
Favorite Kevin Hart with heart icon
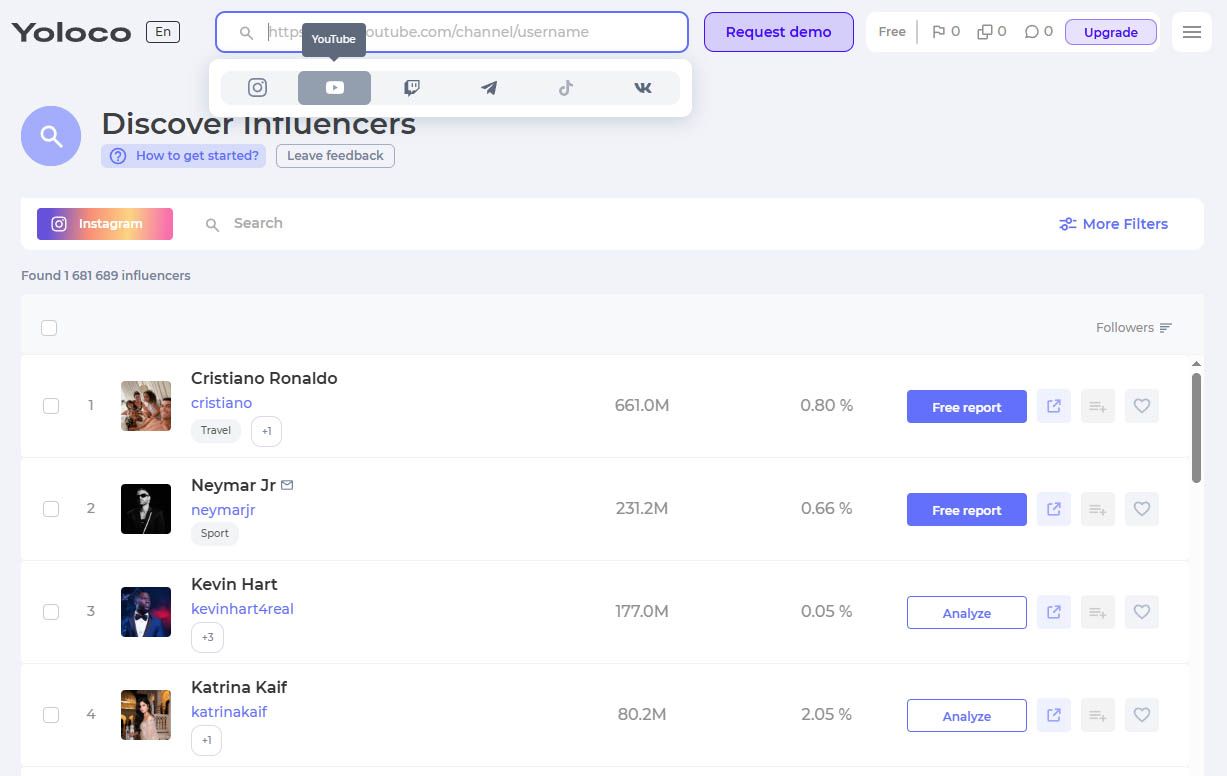coord(1142,612)
